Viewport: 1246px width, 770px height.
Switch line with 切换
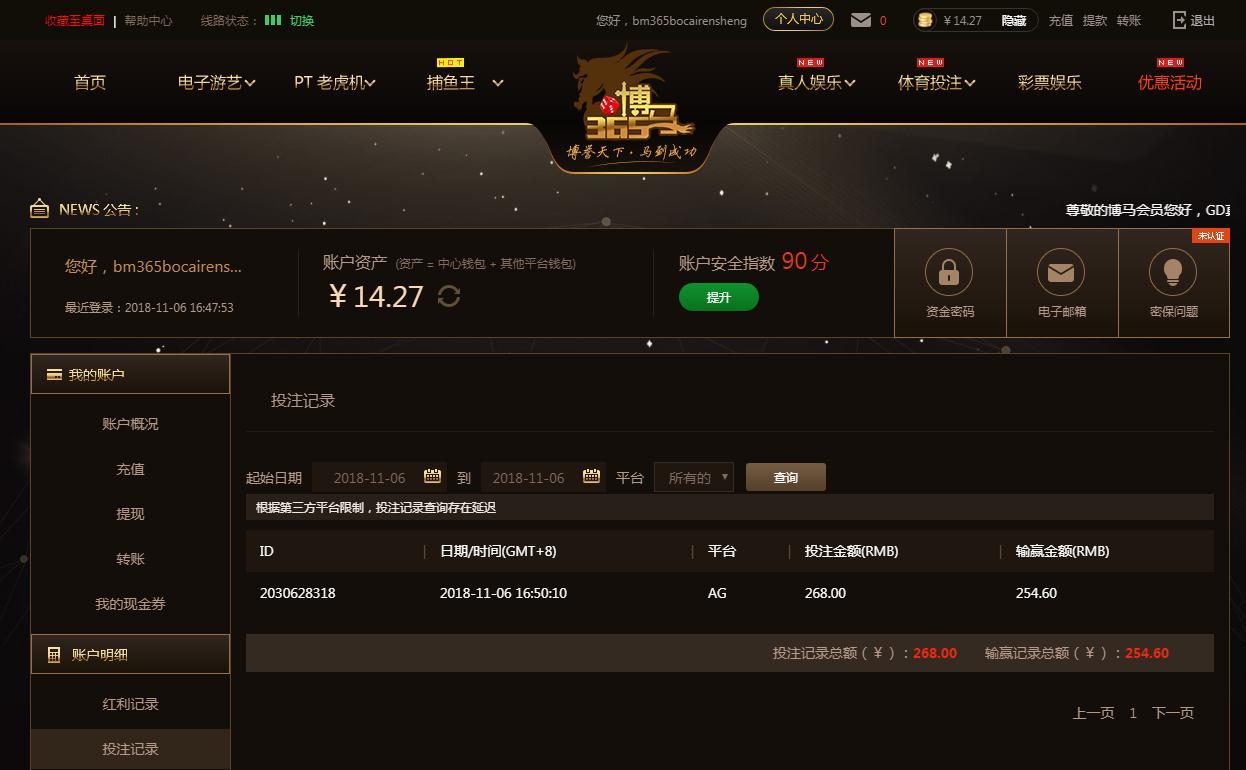[x=302, y=20]
